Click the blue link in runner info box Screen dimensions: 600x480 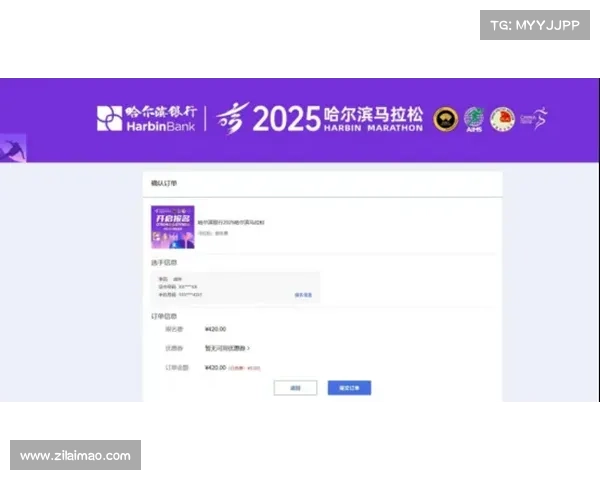click(303, 295)
